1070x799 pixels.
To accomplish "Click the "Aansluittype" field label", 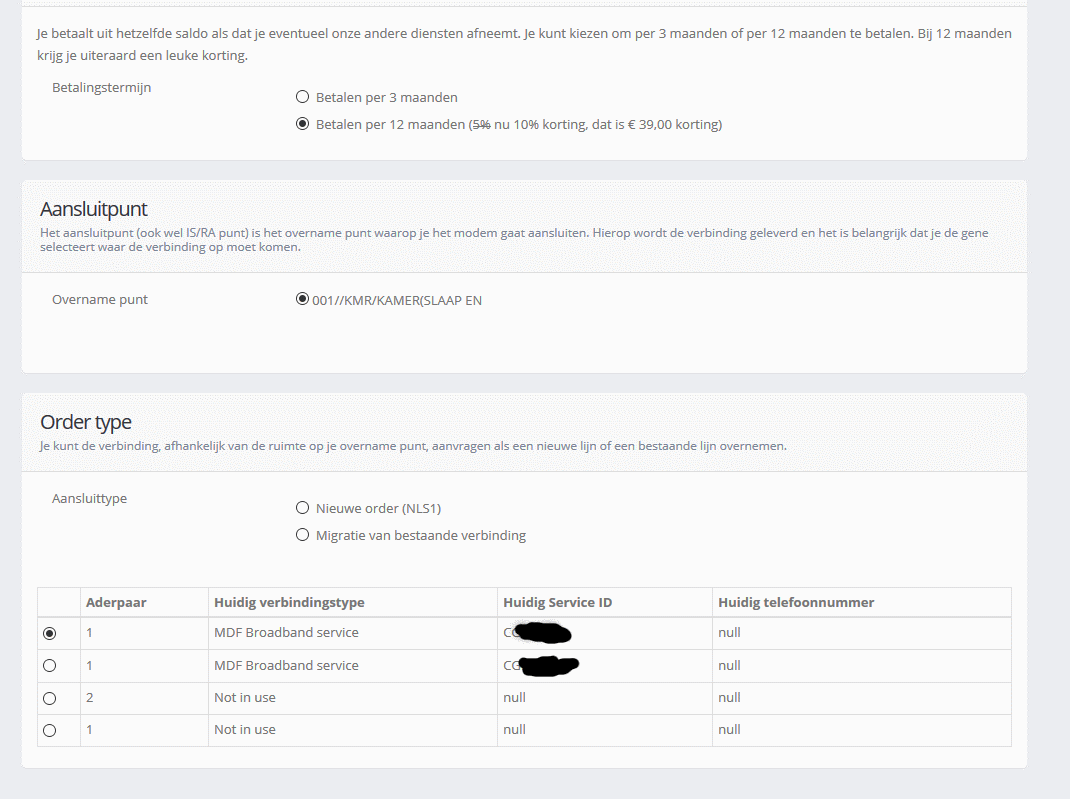I will tap(89, 498).
